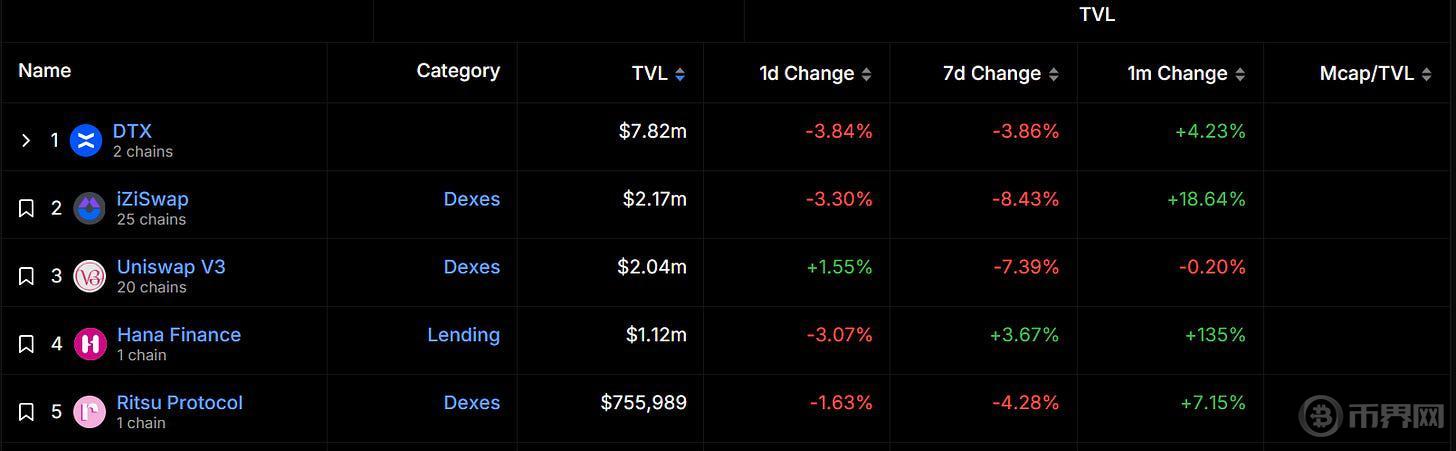
Task: Sort by 1d Change column
Action: point(866,74)
